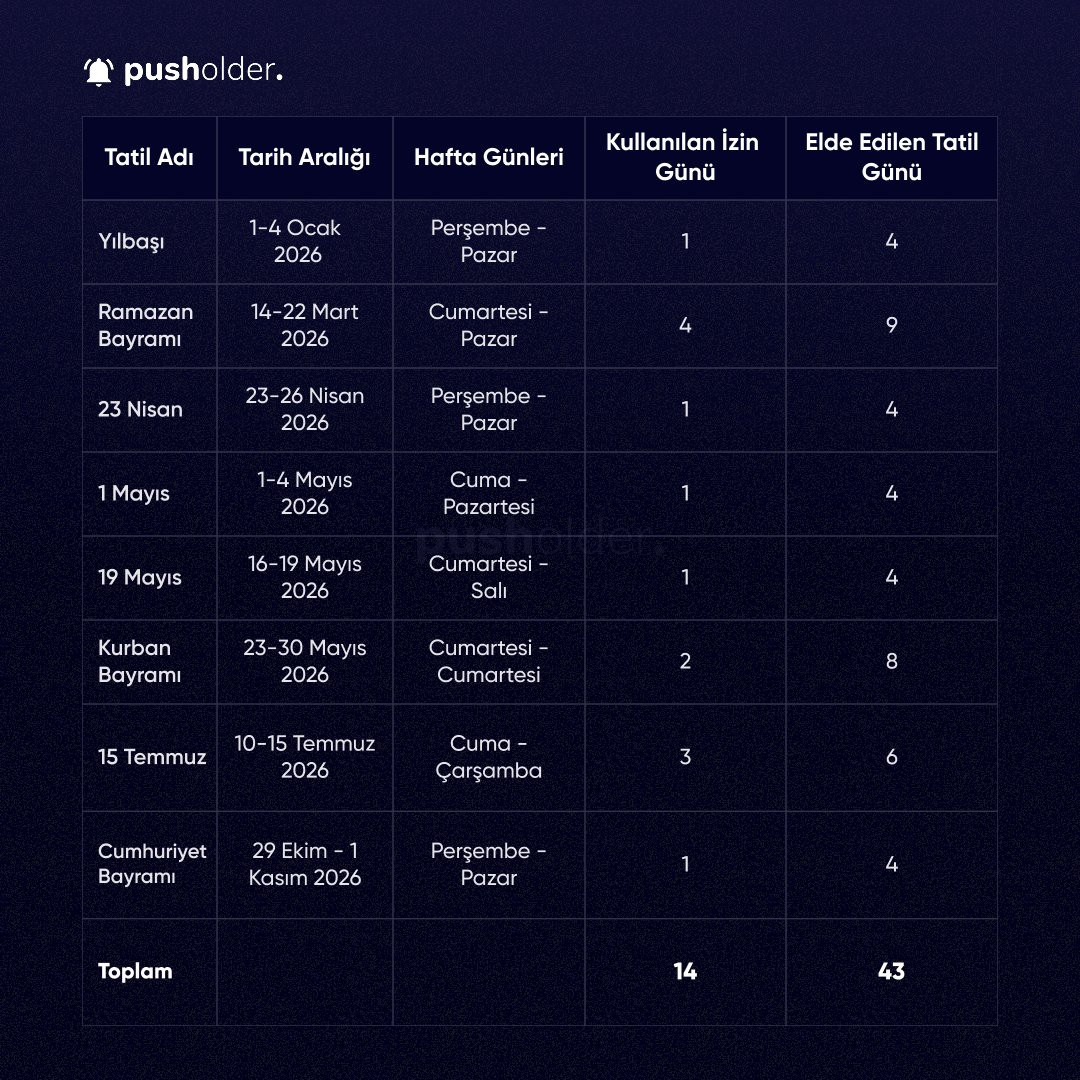Click the Kurban Bayramı holiday name
This screenshot has height=1080, width=1080.
point(139,661)
